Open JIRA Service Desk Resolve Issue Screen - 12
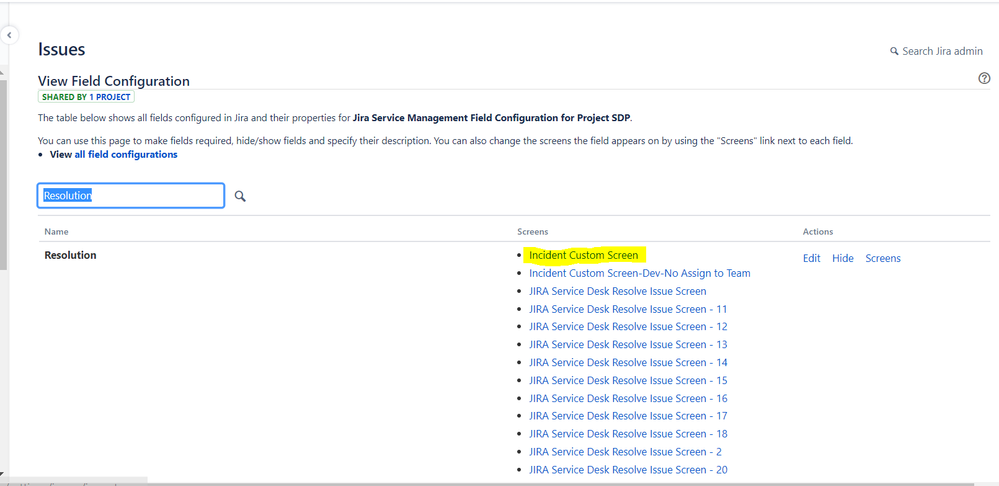 (x=628, y=327)
